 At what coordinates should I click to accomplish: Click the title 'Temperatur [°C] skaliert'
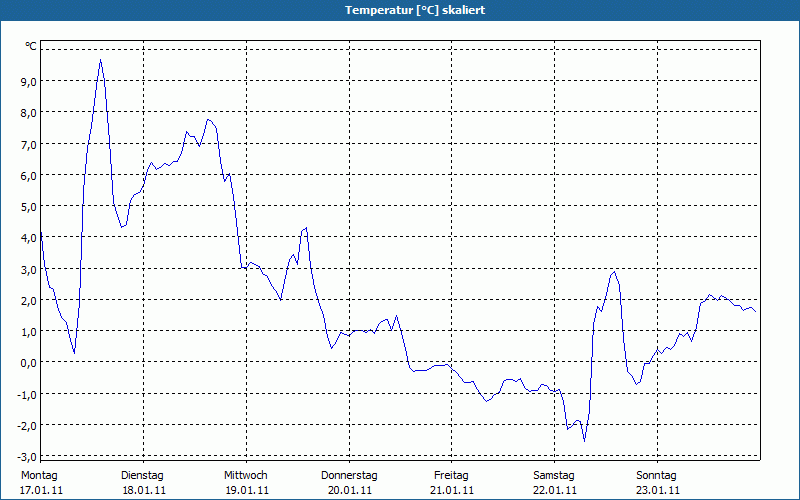[415, 10]
